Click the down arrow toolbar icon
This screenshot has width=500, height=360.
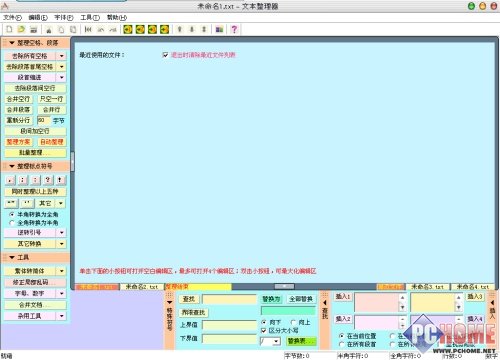click(192, 29)
